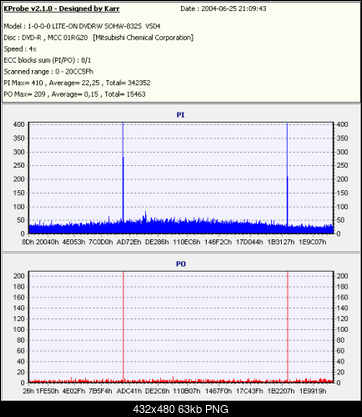
Task: Click the Speed 4x line
Action: click(20, 49)
